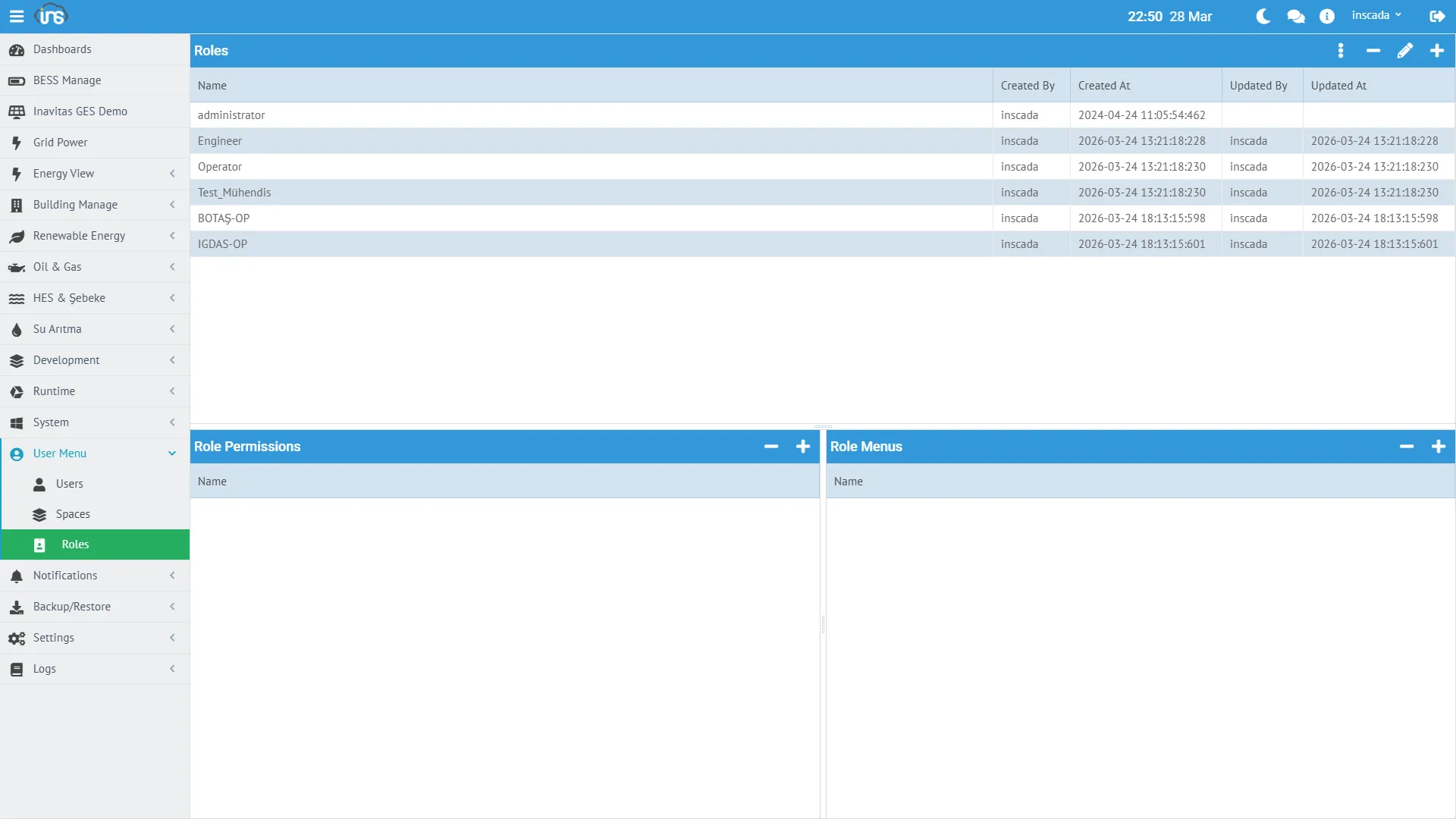Open the inscada user dropdown
Image resolution: width=1456 pixels, height=819 pixels.
tap(1376, 15)
